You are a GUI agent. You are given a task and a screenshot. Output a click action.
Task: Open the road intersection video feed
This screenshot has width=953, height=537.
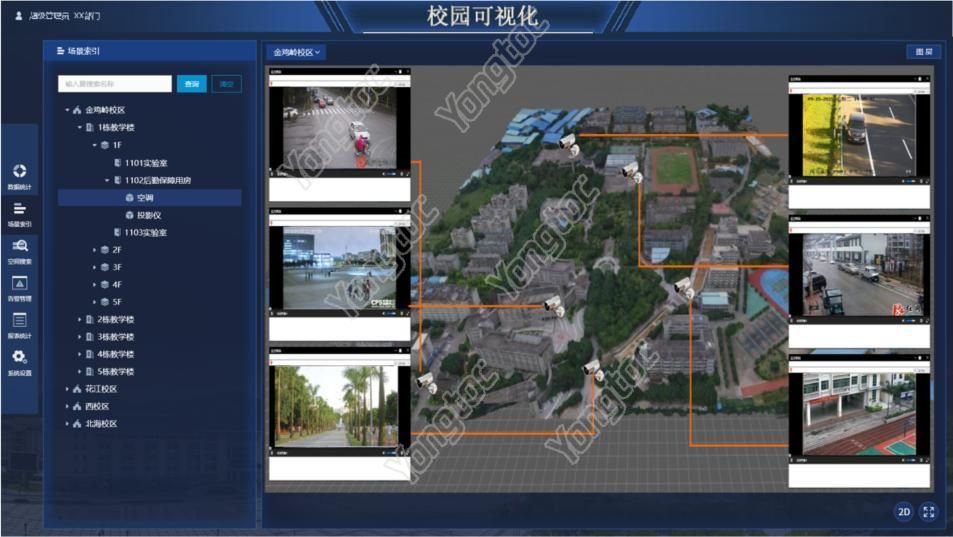coord(340,128)
